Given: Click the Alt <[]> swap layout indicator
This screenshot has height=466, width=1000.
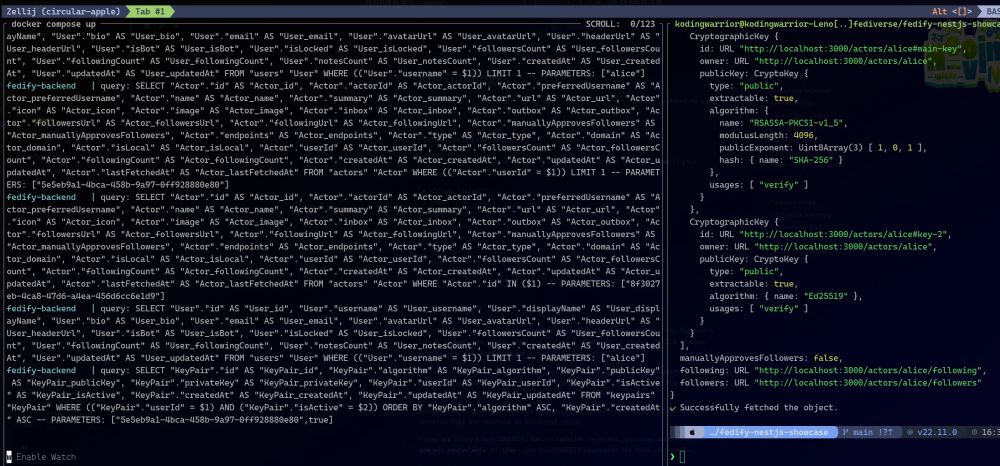Looking at the screenshot, I should click(951, 11).
